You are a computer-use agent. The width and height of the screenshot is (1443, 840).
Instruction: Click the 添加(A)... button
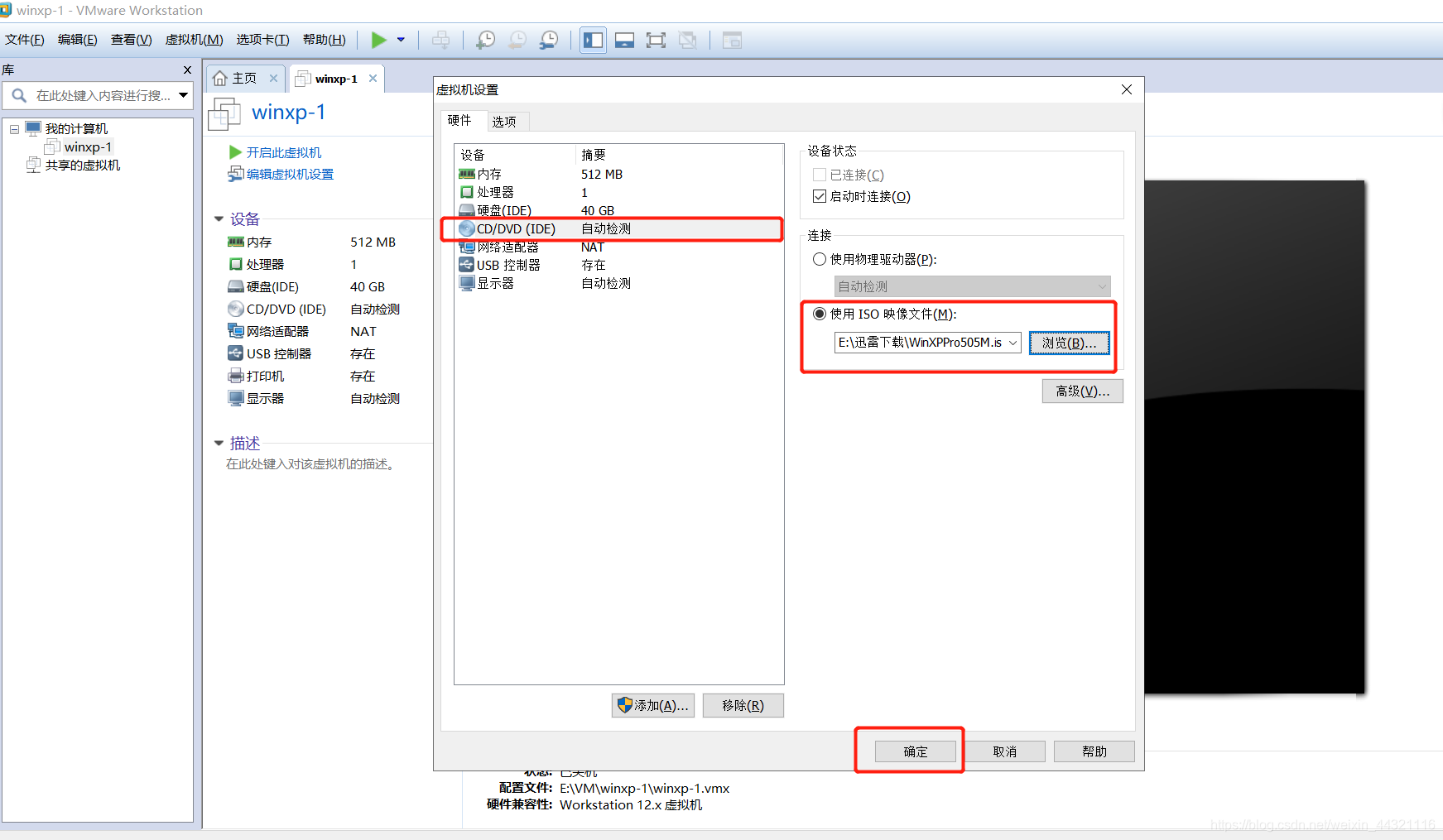pos(652,706)
